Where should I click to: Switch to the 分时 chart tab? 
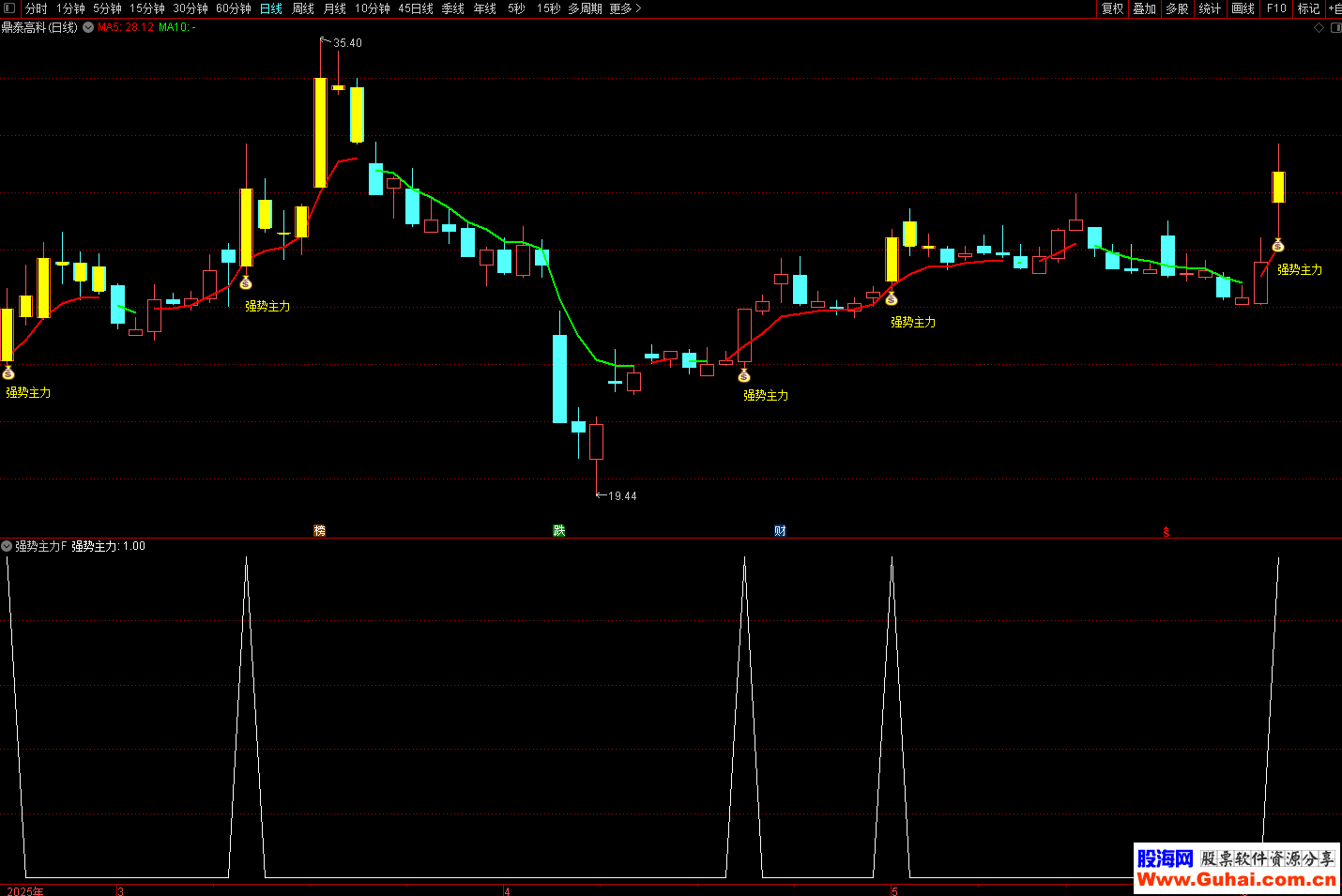[x=36, y=8]
